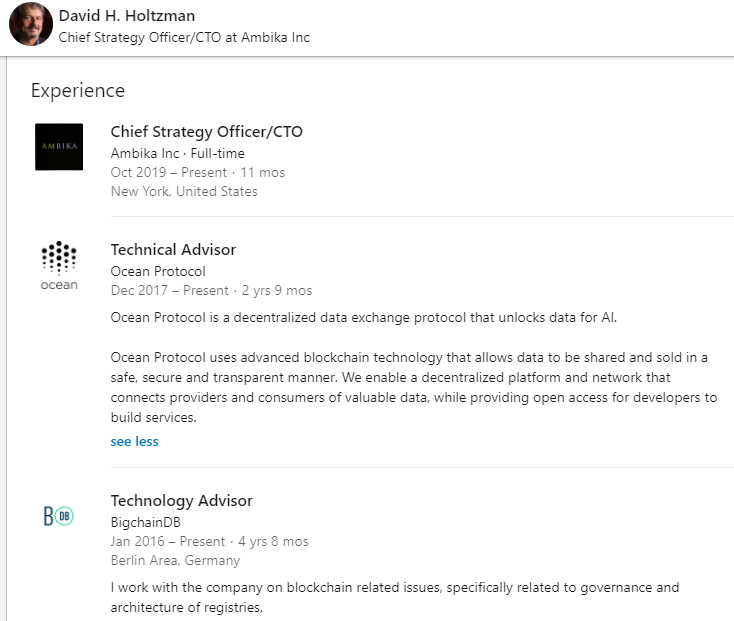Open the Technical Advisor position title

tap(173, 250)
